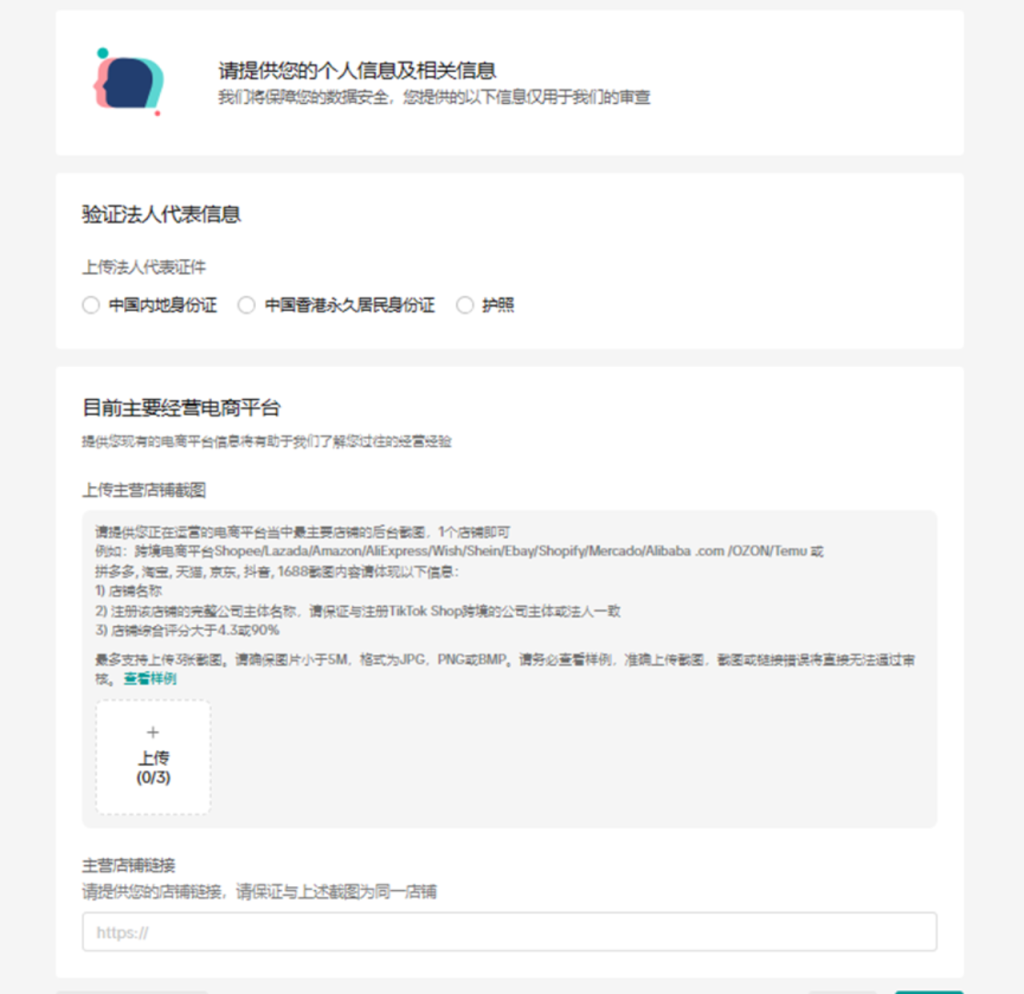
Task: Click the 请提供您的个人信息及相关信息 title
Action: pos(357,70)
